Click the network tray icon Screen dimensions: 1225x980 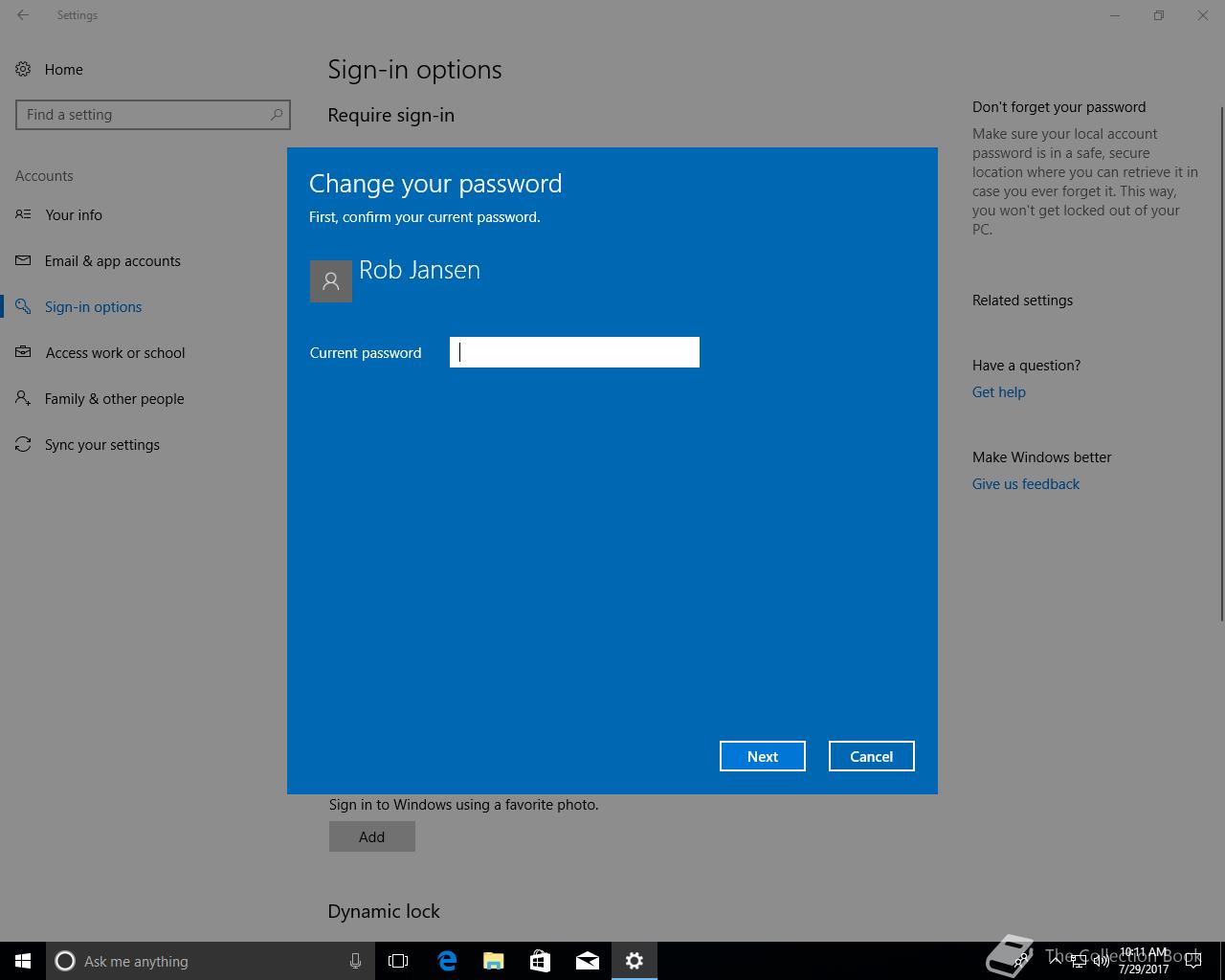tap(1079, 961)
